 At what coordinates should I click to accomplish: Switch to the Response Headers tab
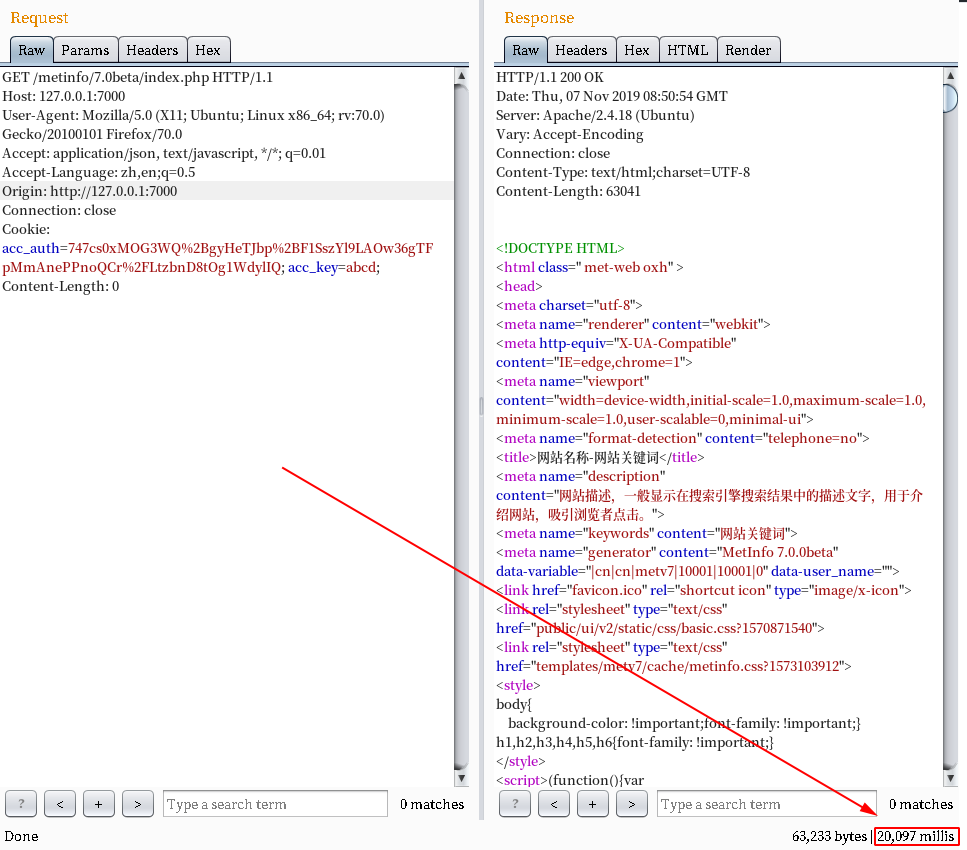tap(582, 50)
